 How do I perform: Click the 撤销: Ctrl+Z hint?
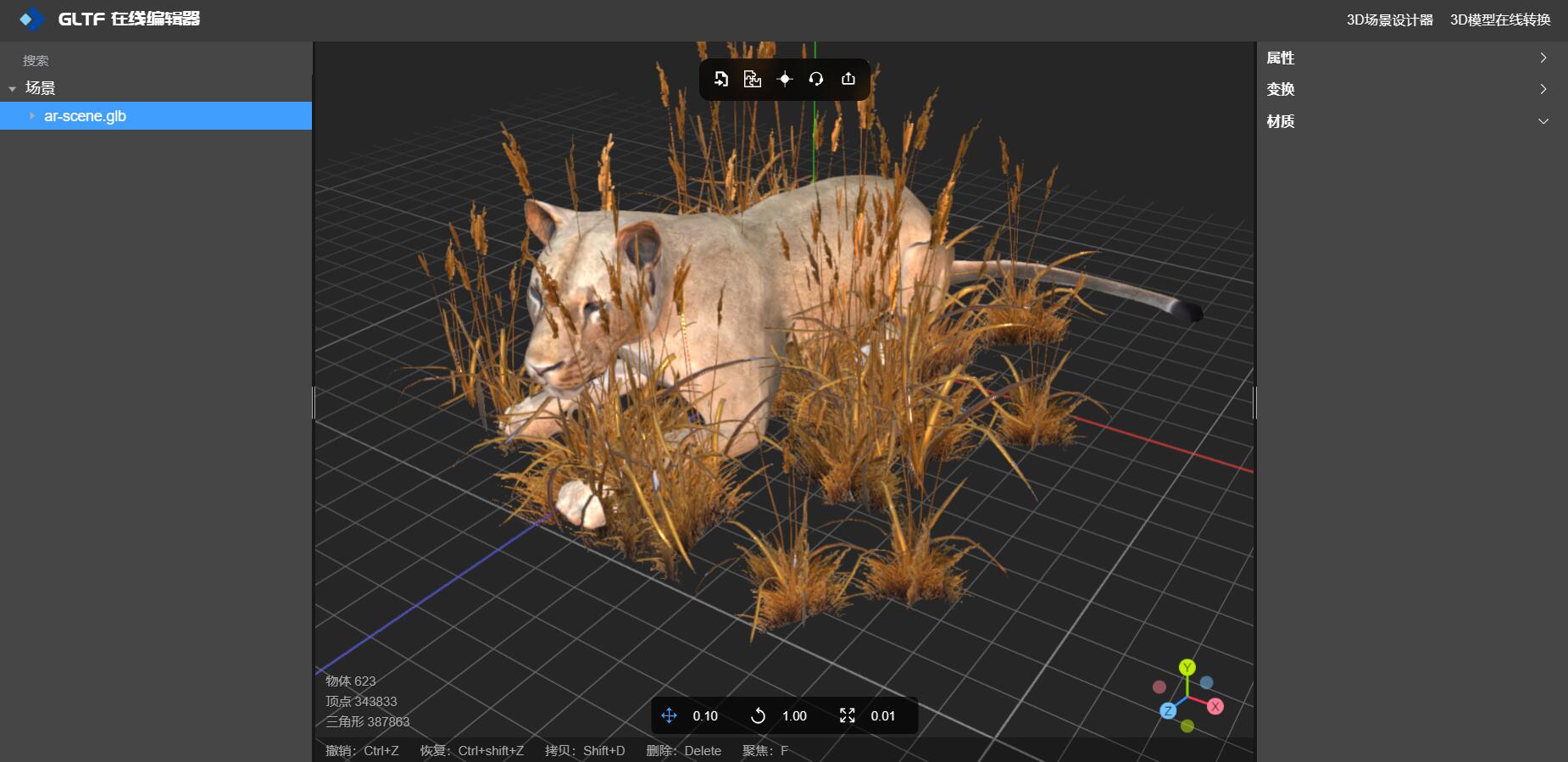[x=362, y=750]
